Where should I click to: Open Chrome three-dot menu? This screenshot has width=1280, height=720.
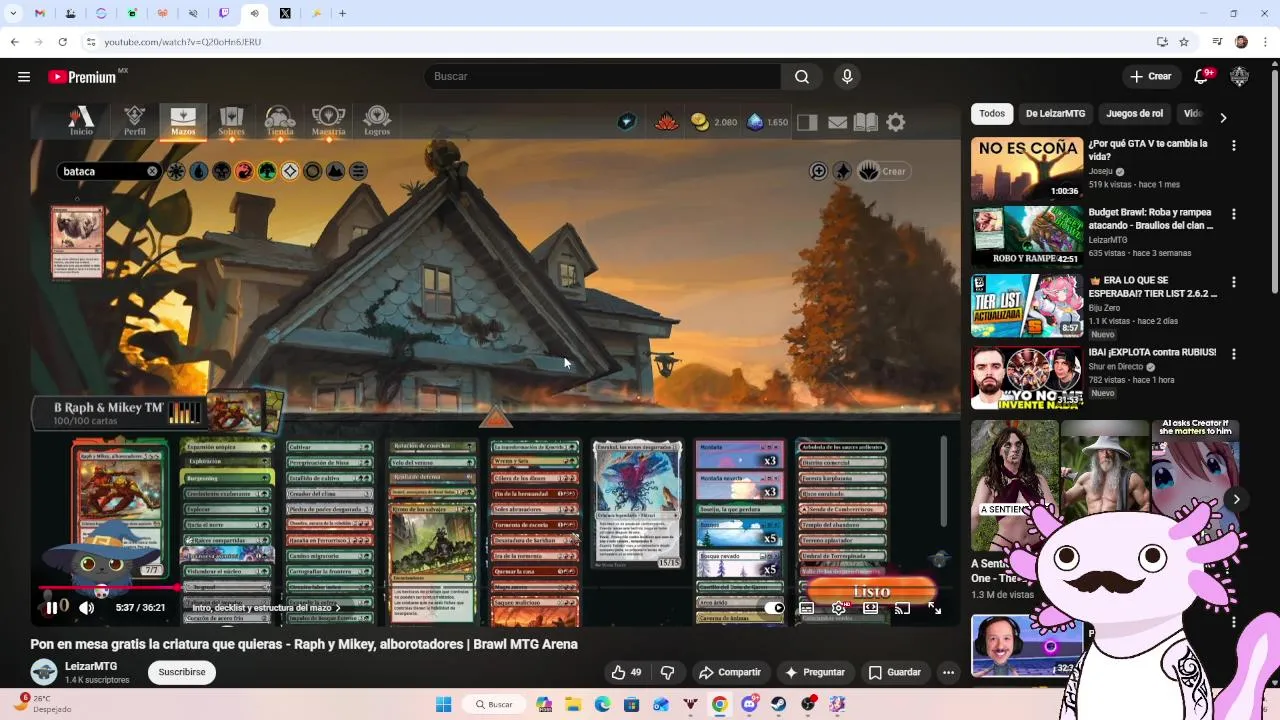pos(1266,42)
